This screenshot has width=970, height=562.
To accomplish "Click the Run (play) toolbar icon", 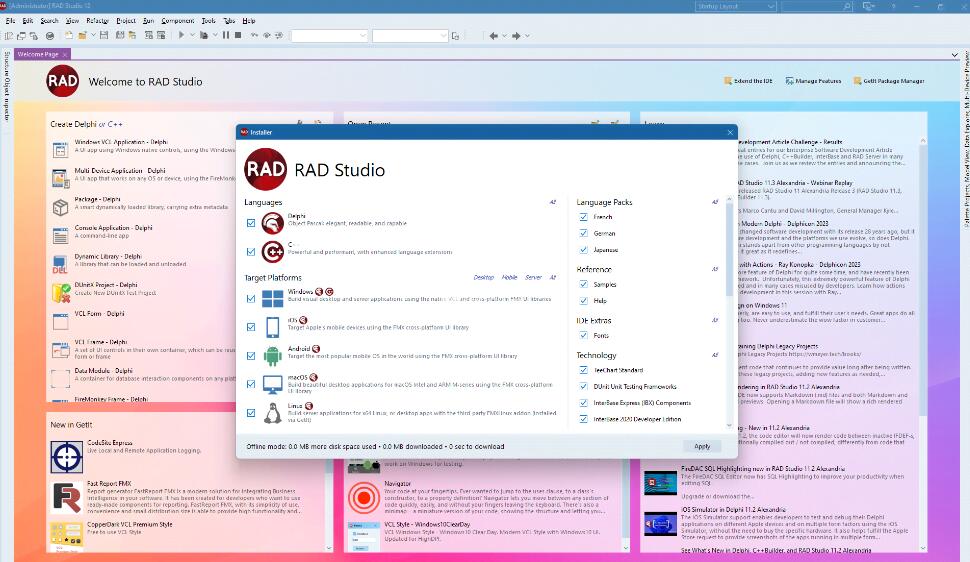I will (180, 36).
